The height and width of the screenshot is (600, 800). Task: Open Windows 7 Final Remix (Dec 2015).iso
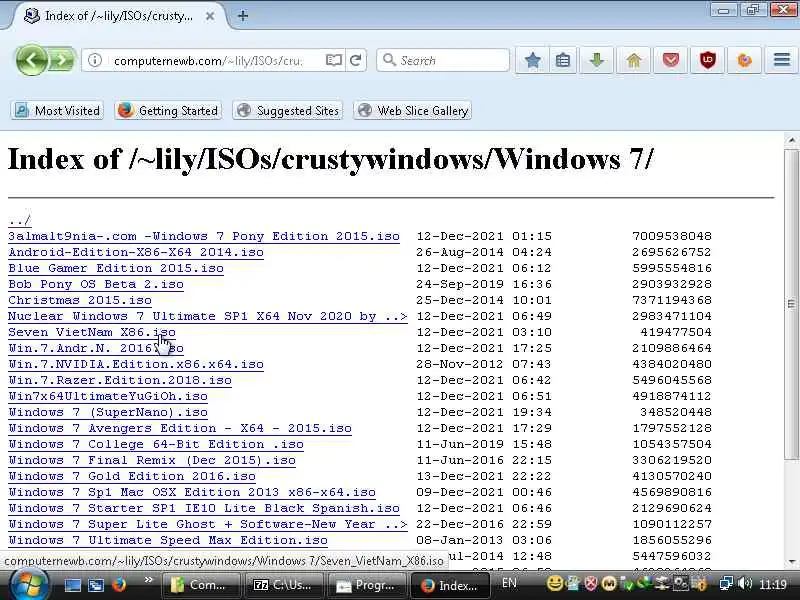pos(152,460)
